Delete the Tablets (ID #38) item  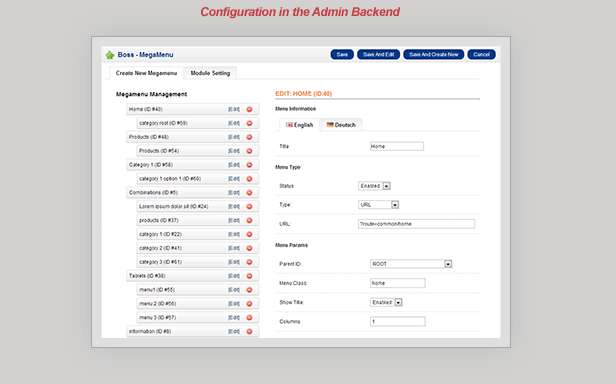point(249,276)
